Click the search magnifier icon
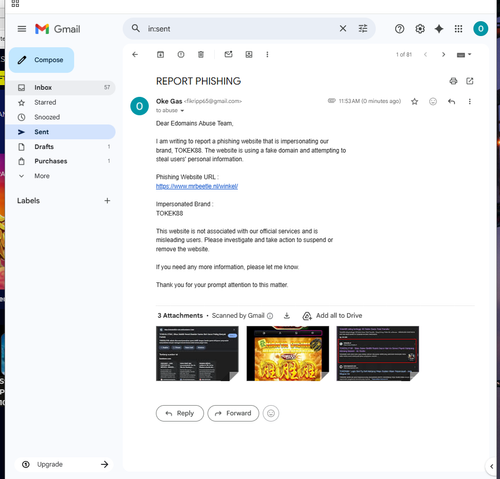This screenshot has width=500, height=479. pyautogui.click(x=136, y=28)
